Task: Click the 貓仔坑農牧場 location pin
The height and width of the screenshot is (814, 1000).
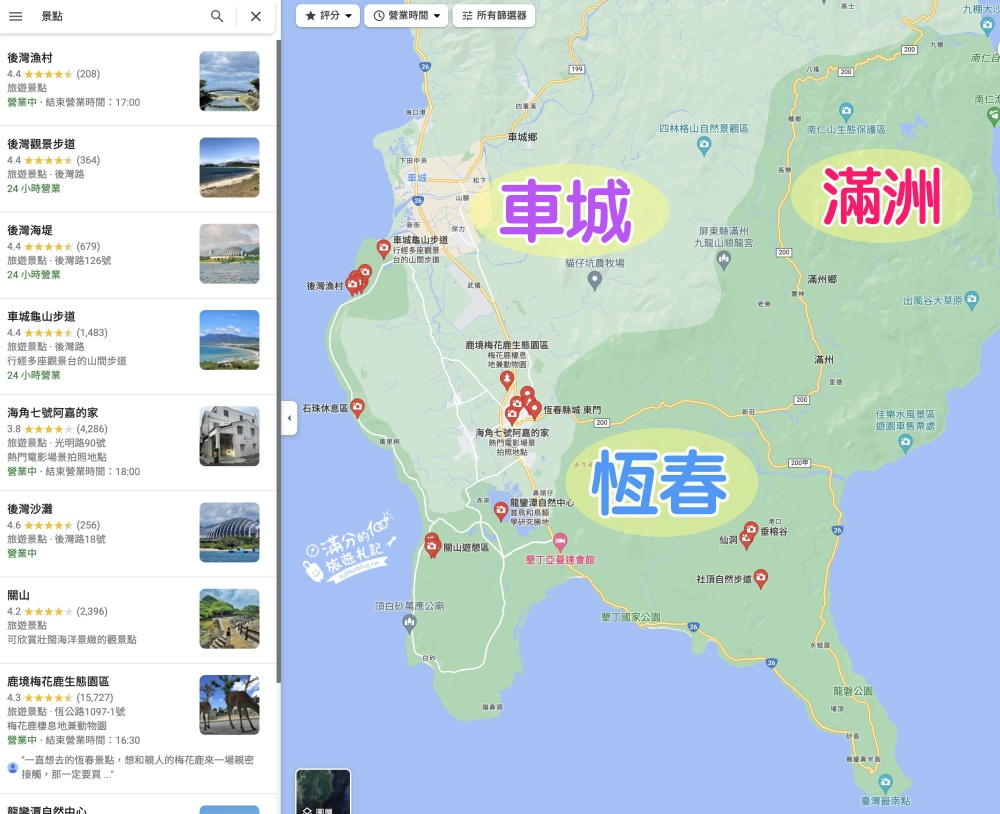Action: click(x=595, y=280)
